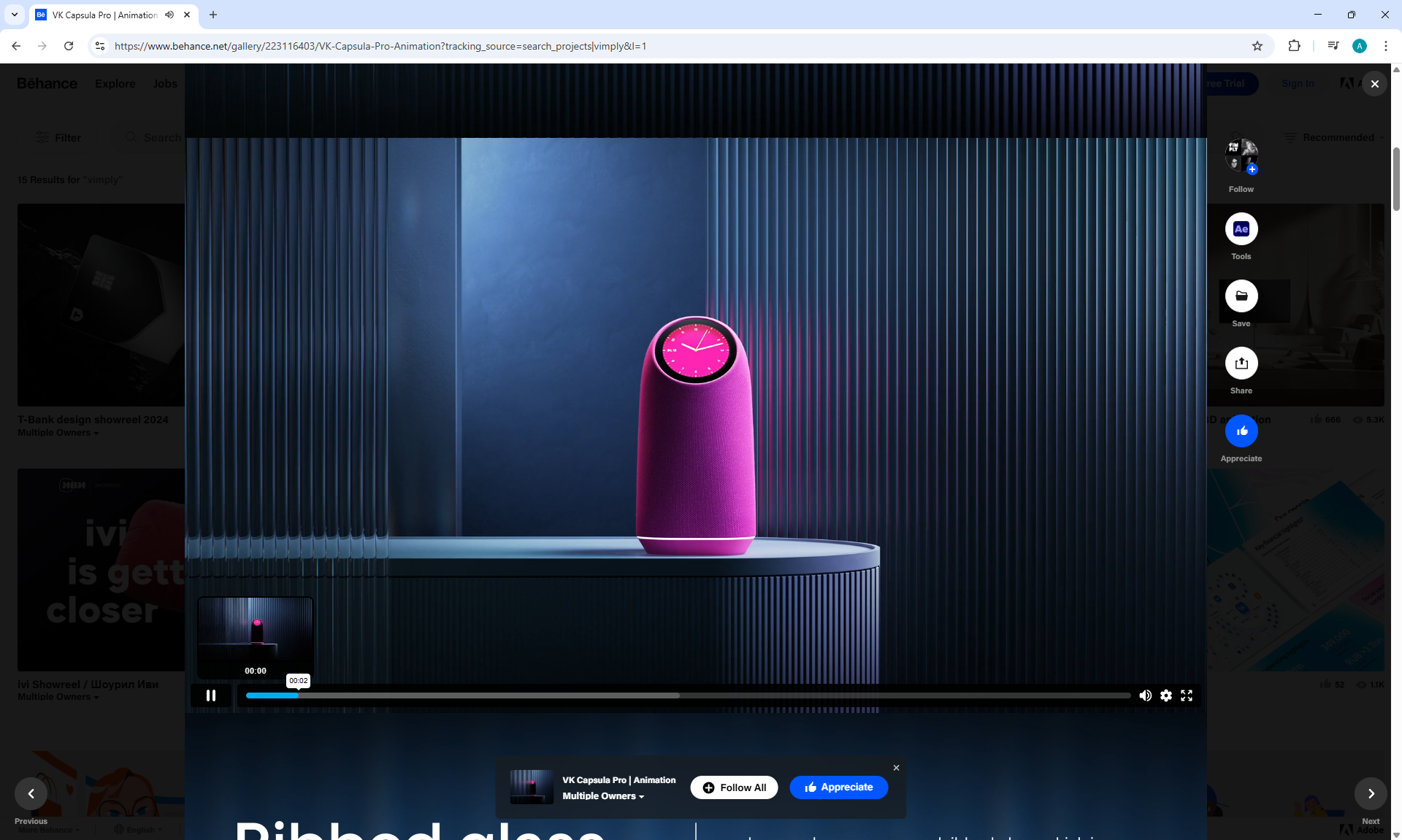
Task: Follow the project owners avatar
Action: pos(1241,156)
